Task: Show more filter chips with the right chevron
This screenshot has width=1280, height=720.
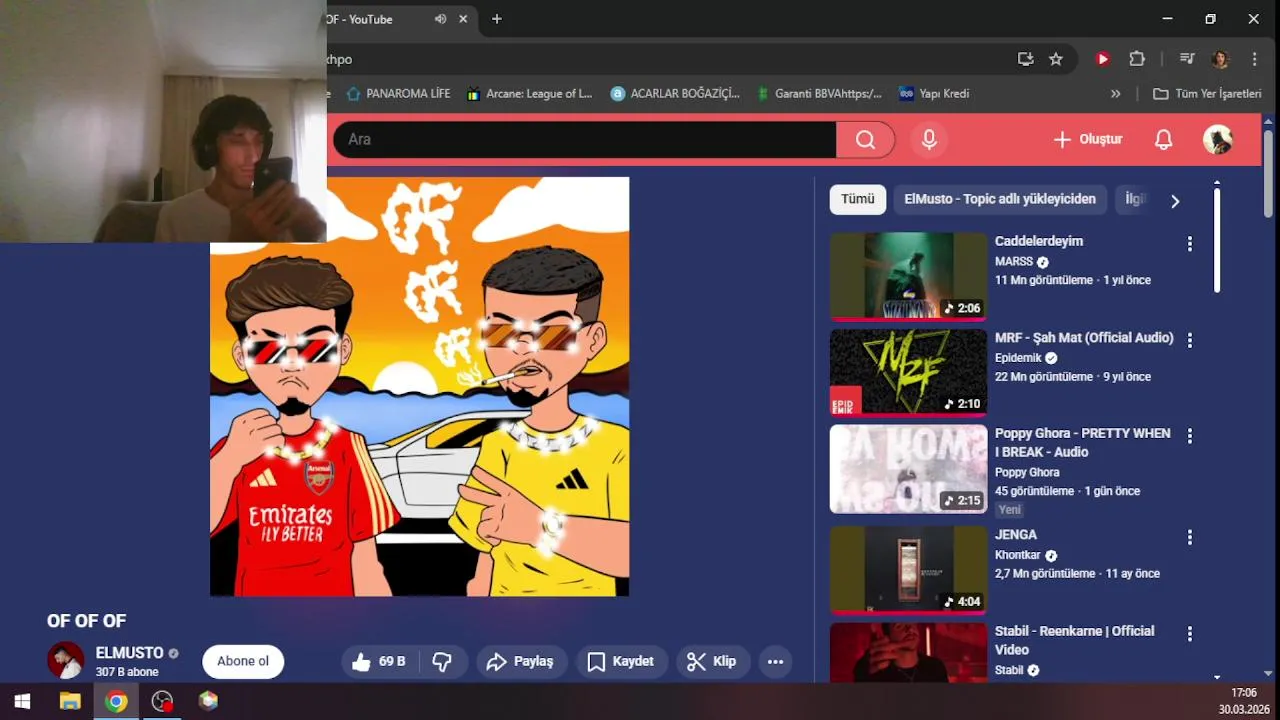Action: point(1175,201)
